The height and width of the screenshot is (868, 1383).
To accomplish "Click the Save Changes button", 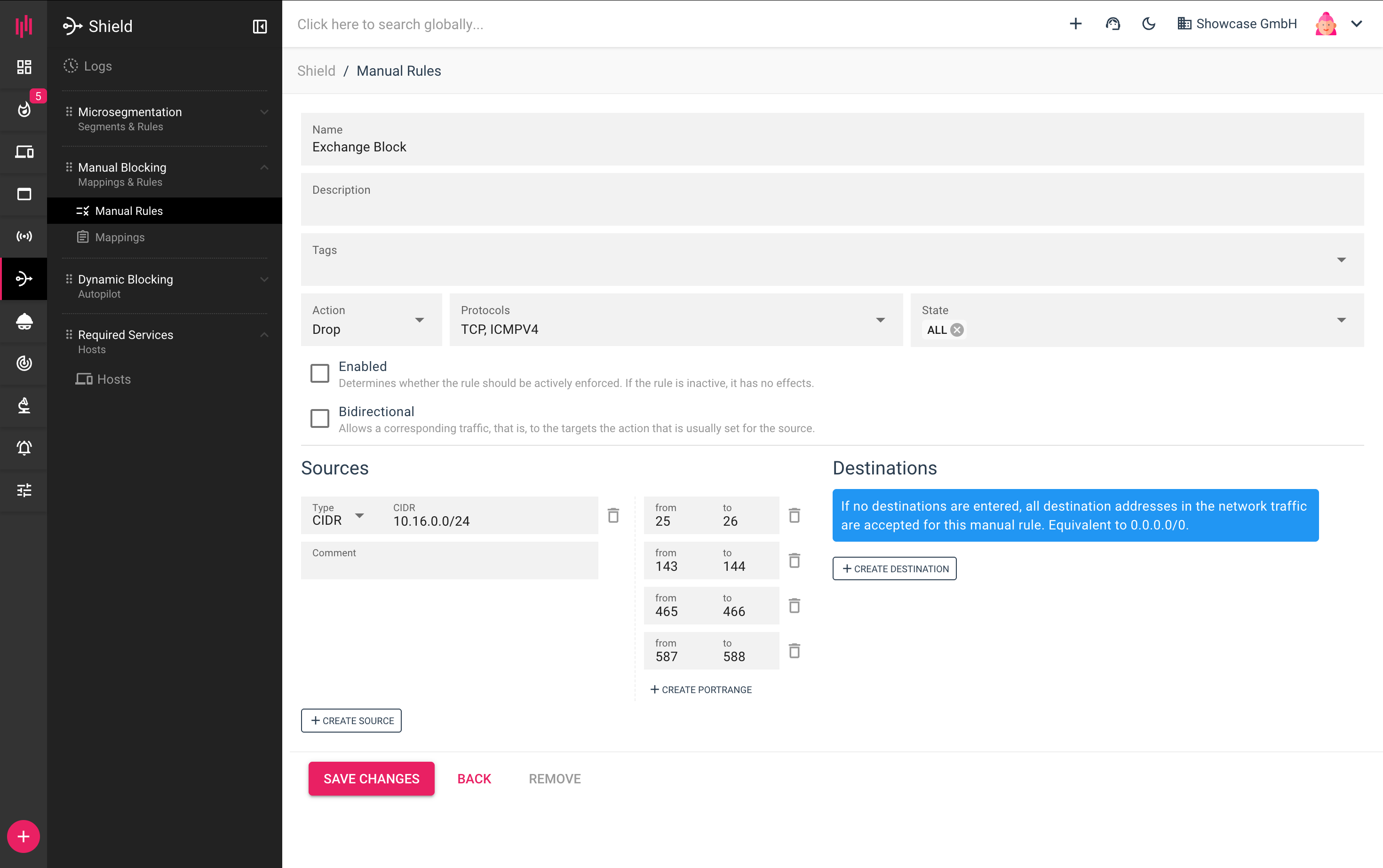I will tap(371, 779).
